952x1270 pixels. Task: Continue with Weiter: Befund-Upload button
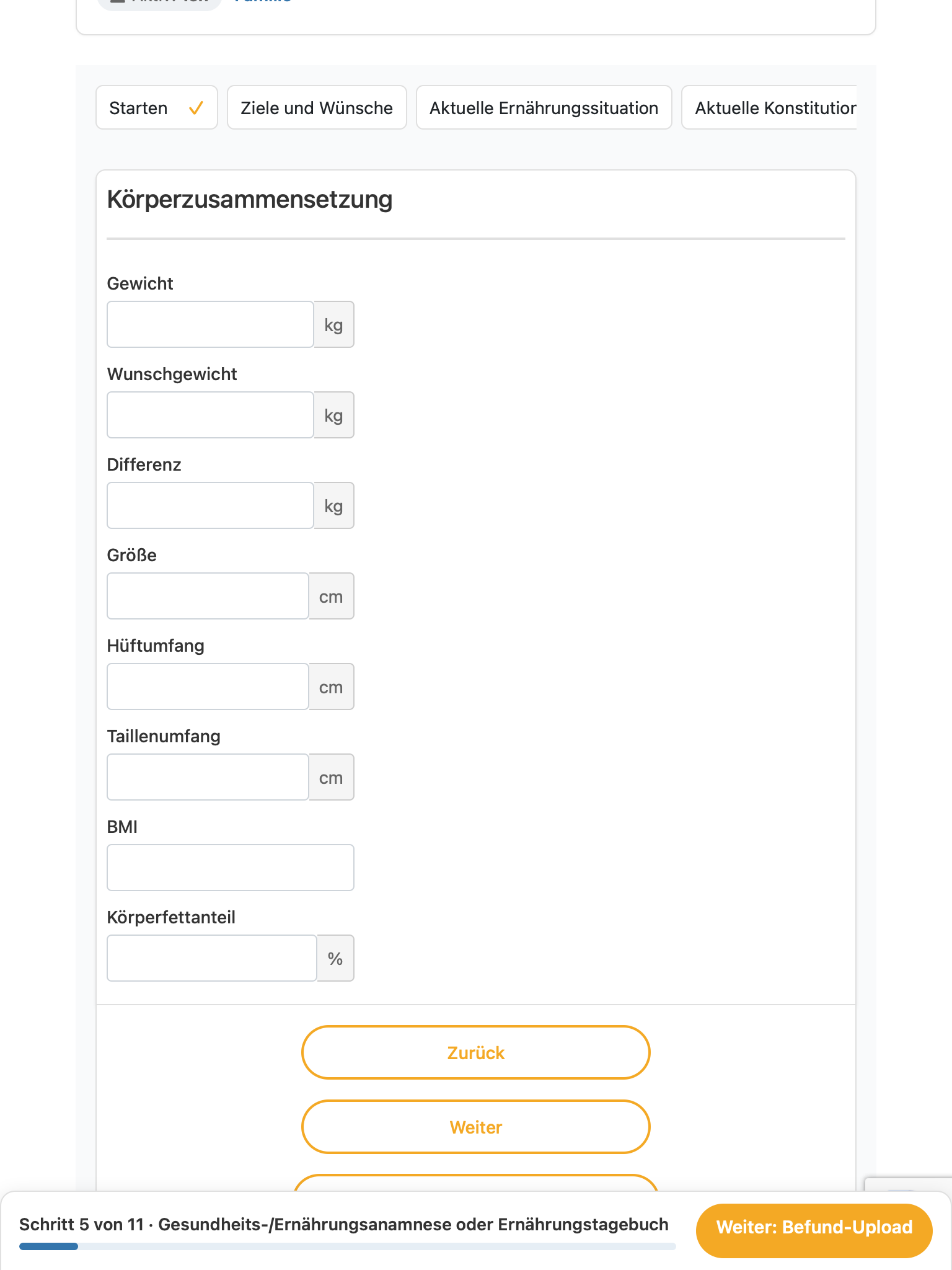click(814, 1227)
